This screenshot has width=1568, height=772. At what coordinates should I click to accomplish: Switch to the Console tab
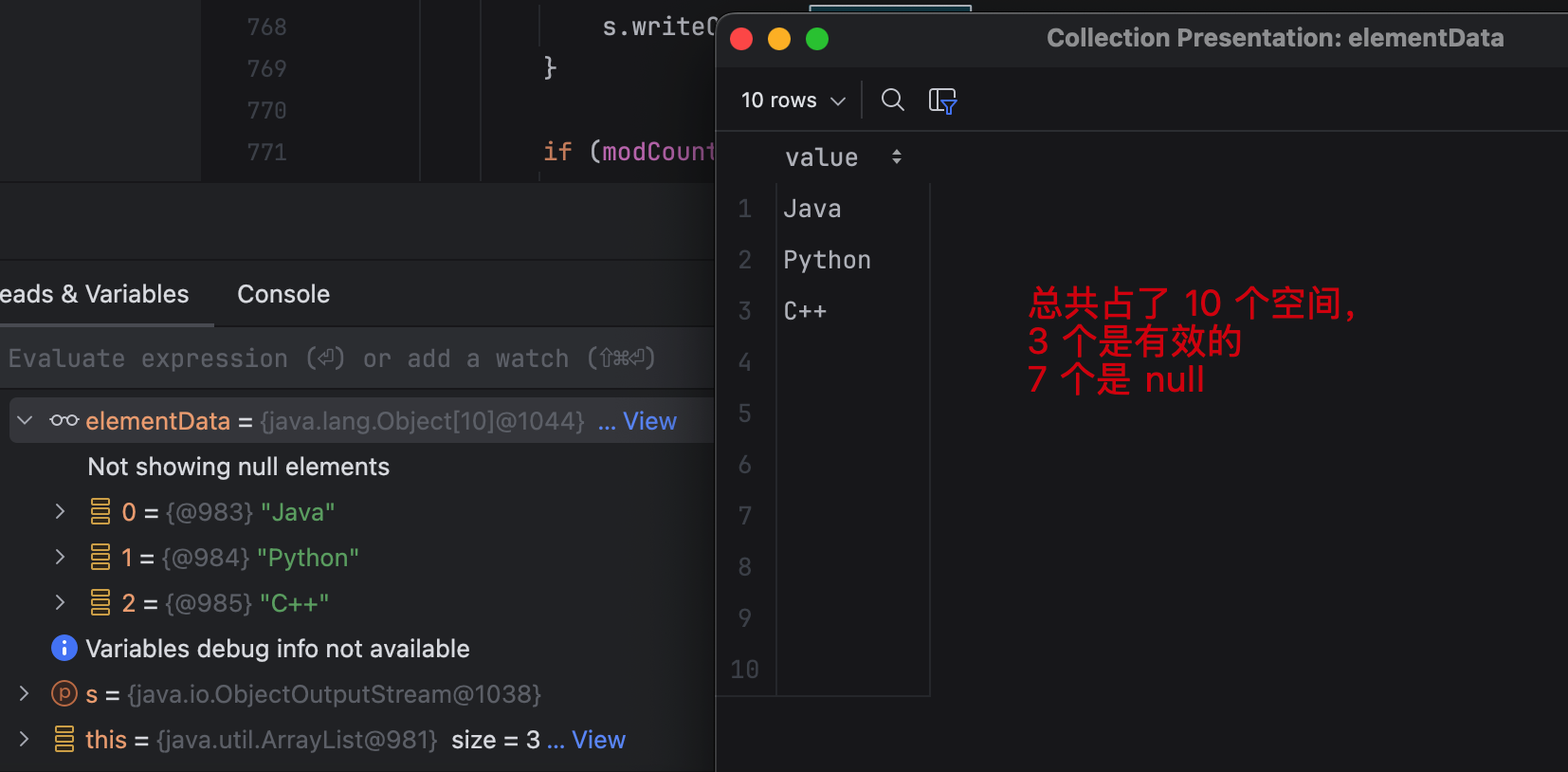(x=283, y=294)
